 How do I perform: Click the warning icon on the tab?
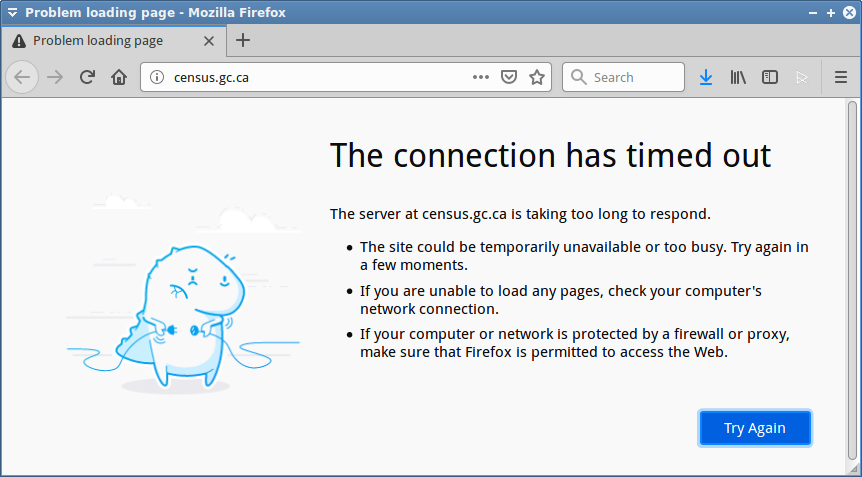(19, 41)
